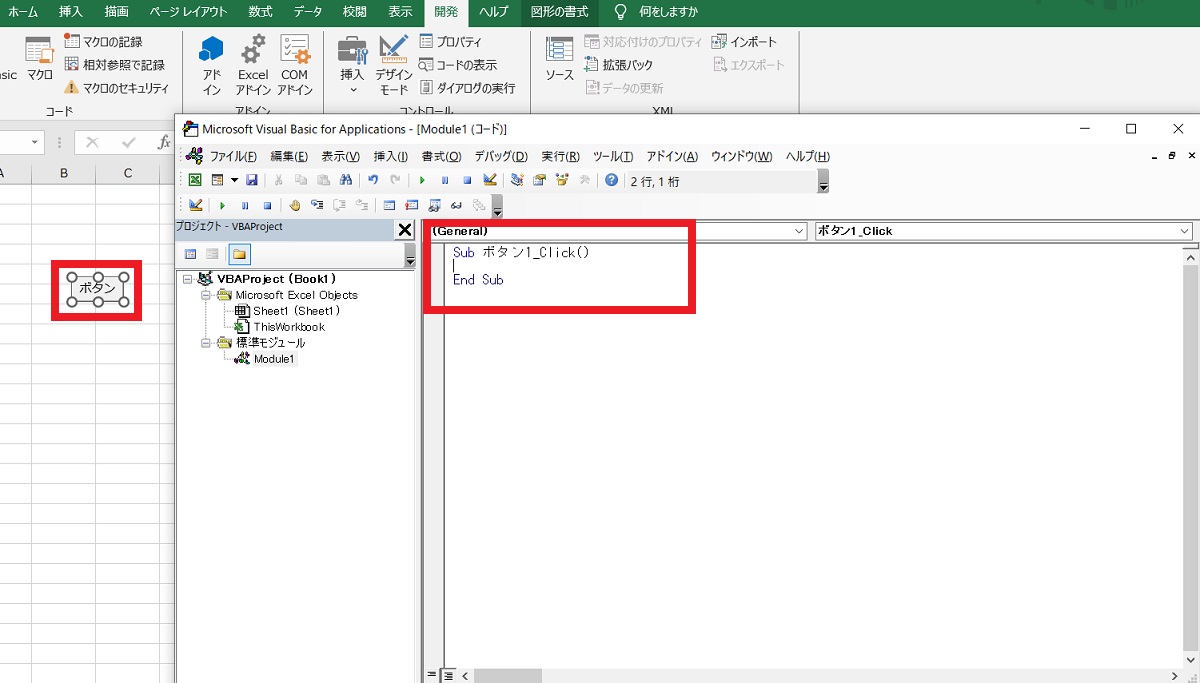Image resolution: width=1200 pixels, height=683 pixels.
Task: Toggle 相対参照で記録 in the ribbon
Action: (114, 65)
